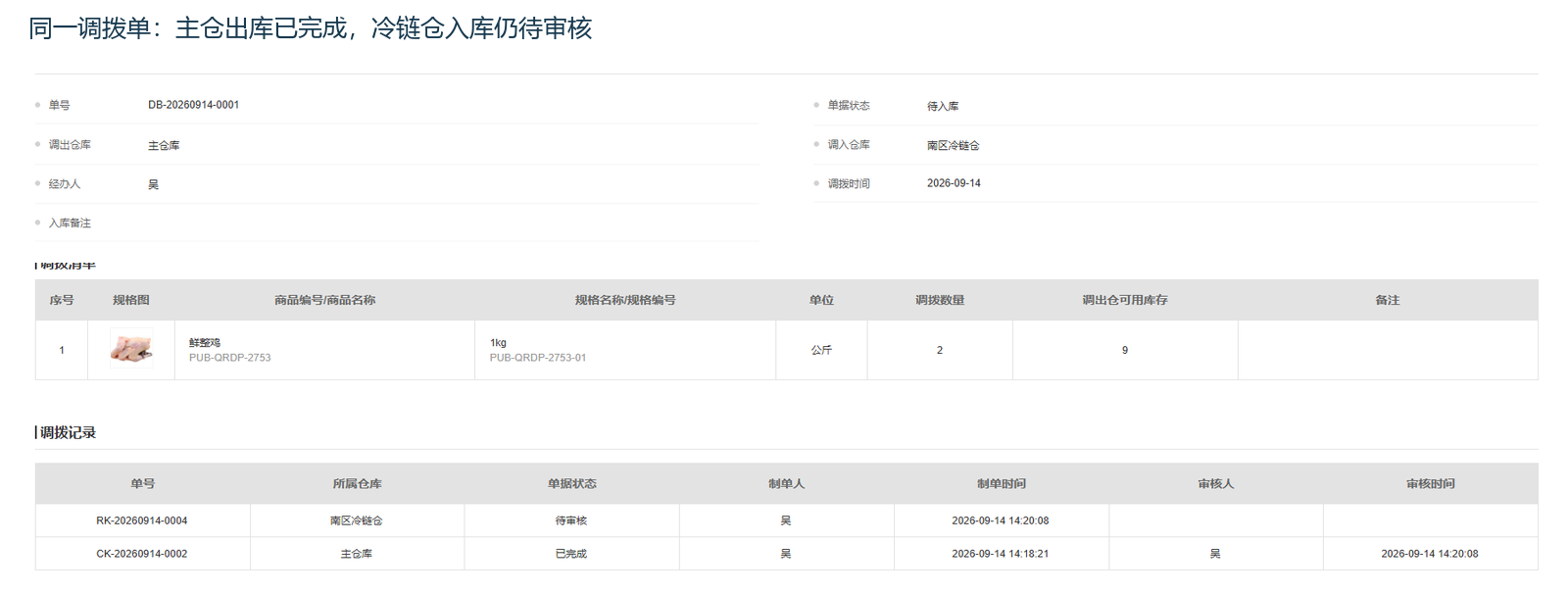Click the 商品编号/商品名称 column header
Viewport: 1568px width, 593px height.
click(324, 300)
